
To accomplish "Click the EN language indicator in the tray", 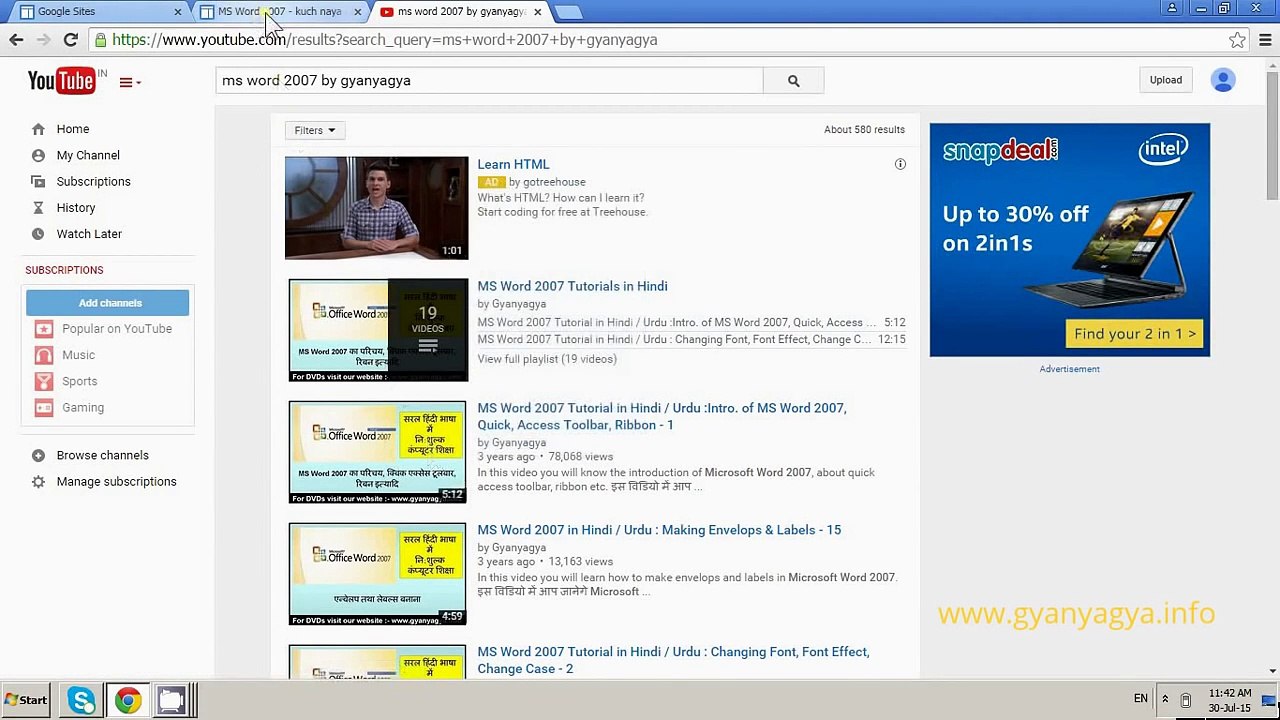I will coord(1141,699).
